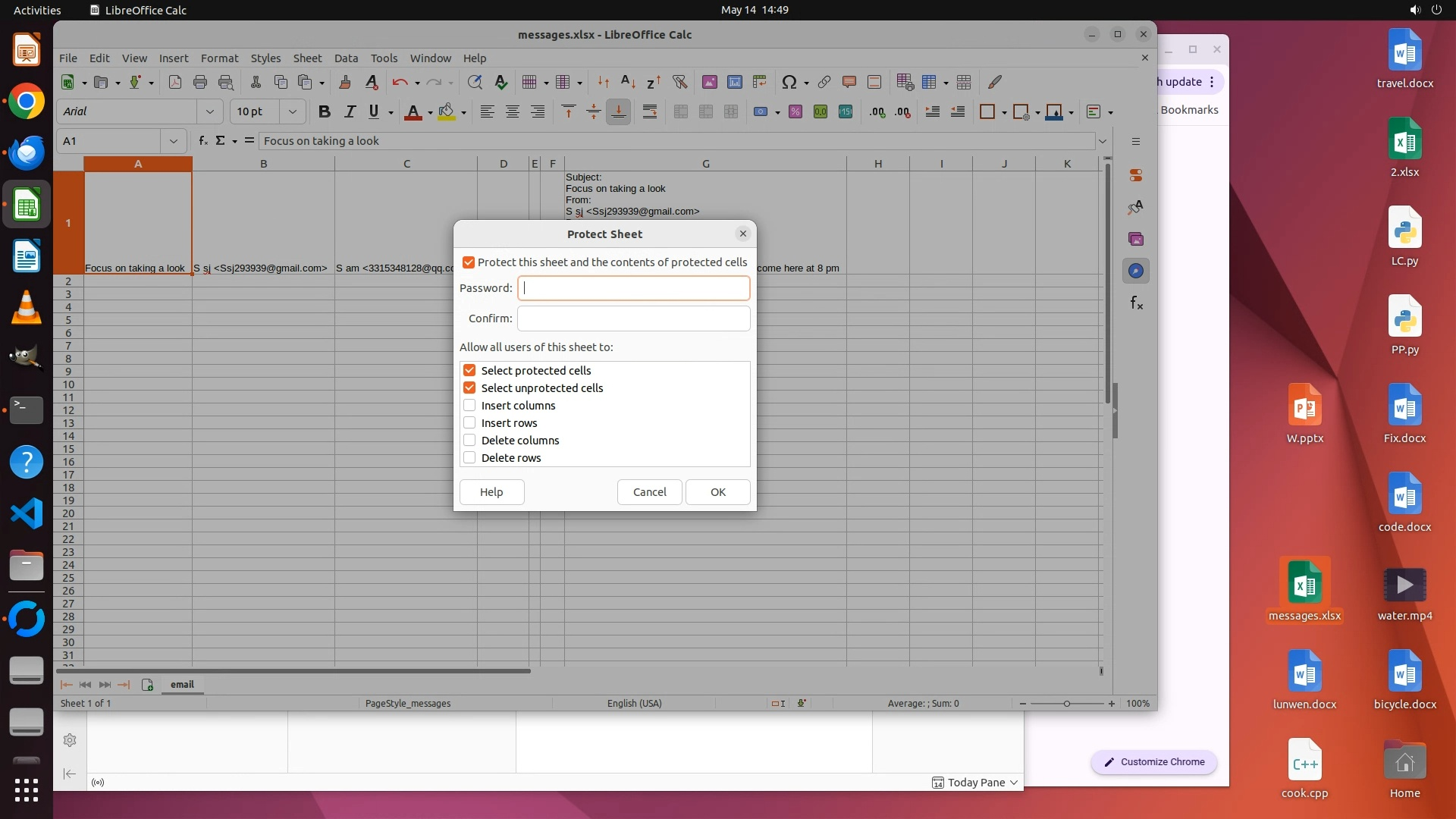The width and height of the screenshot is (1456, 819).
Task: Click the Print toolbar icon
Action: coord(200,82)
